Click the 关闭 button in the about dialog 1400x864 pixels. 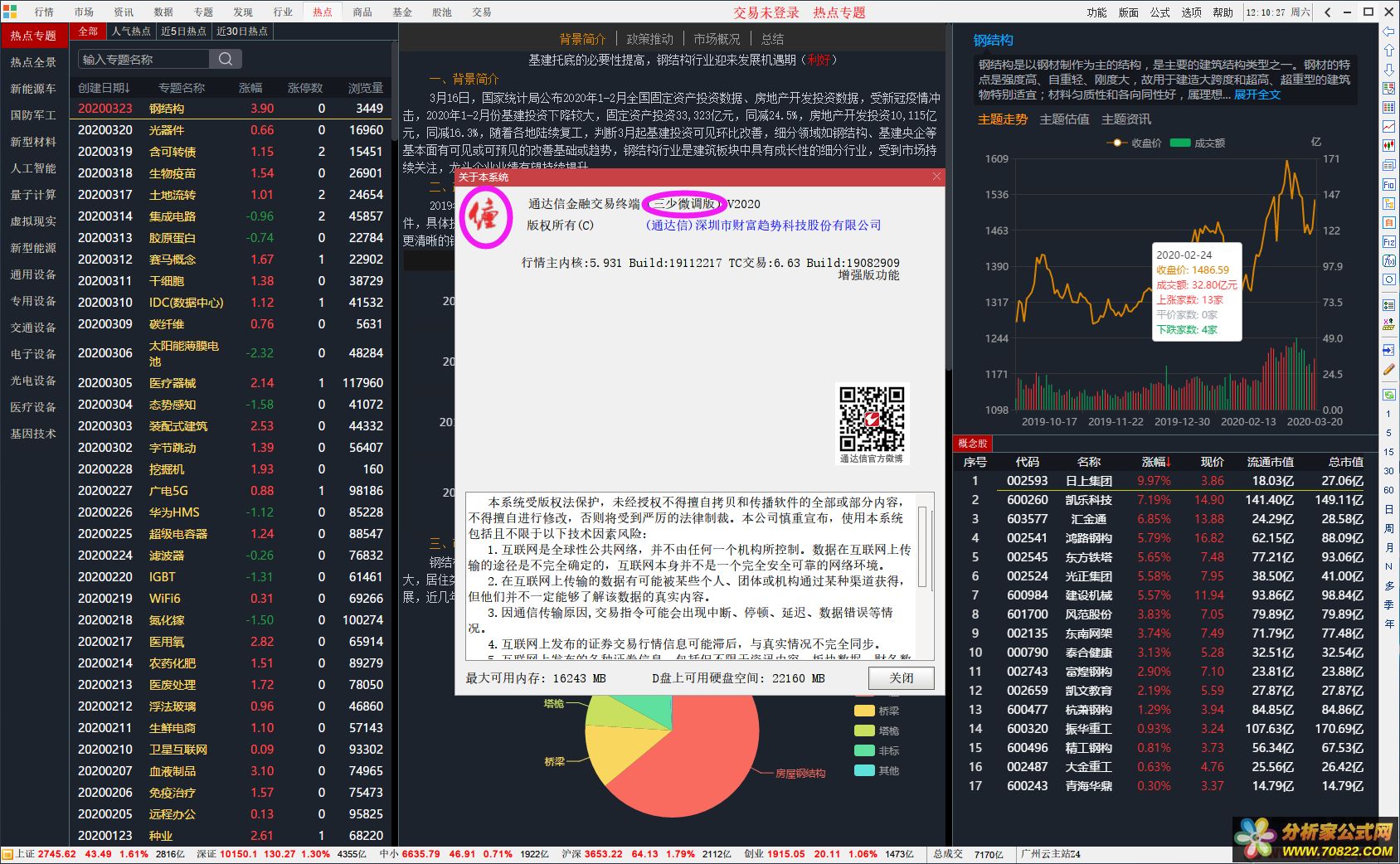(x=901, y=678)
